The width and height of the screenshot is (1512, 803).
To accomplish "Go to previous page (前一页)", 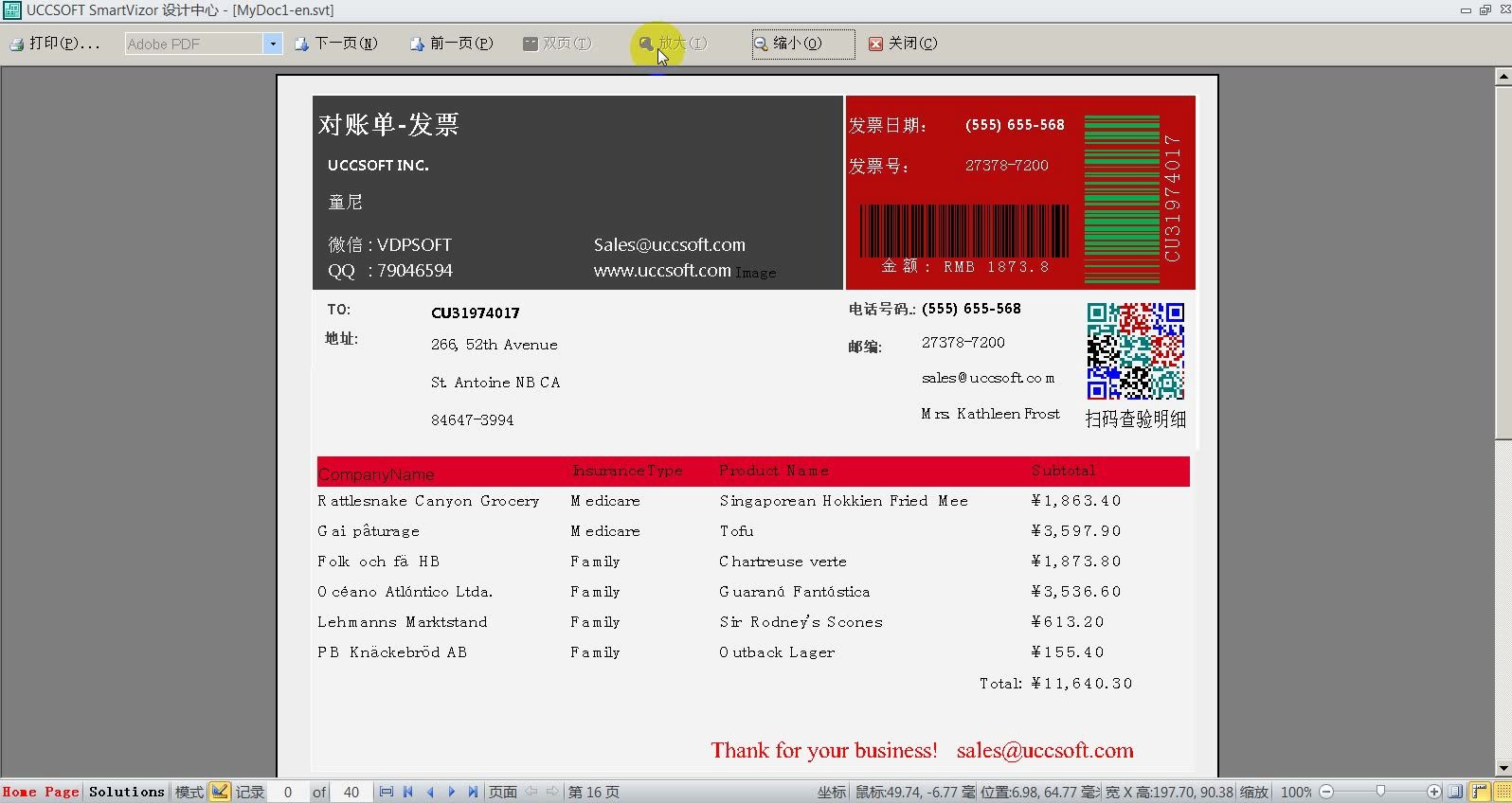I will pos(452,44).
